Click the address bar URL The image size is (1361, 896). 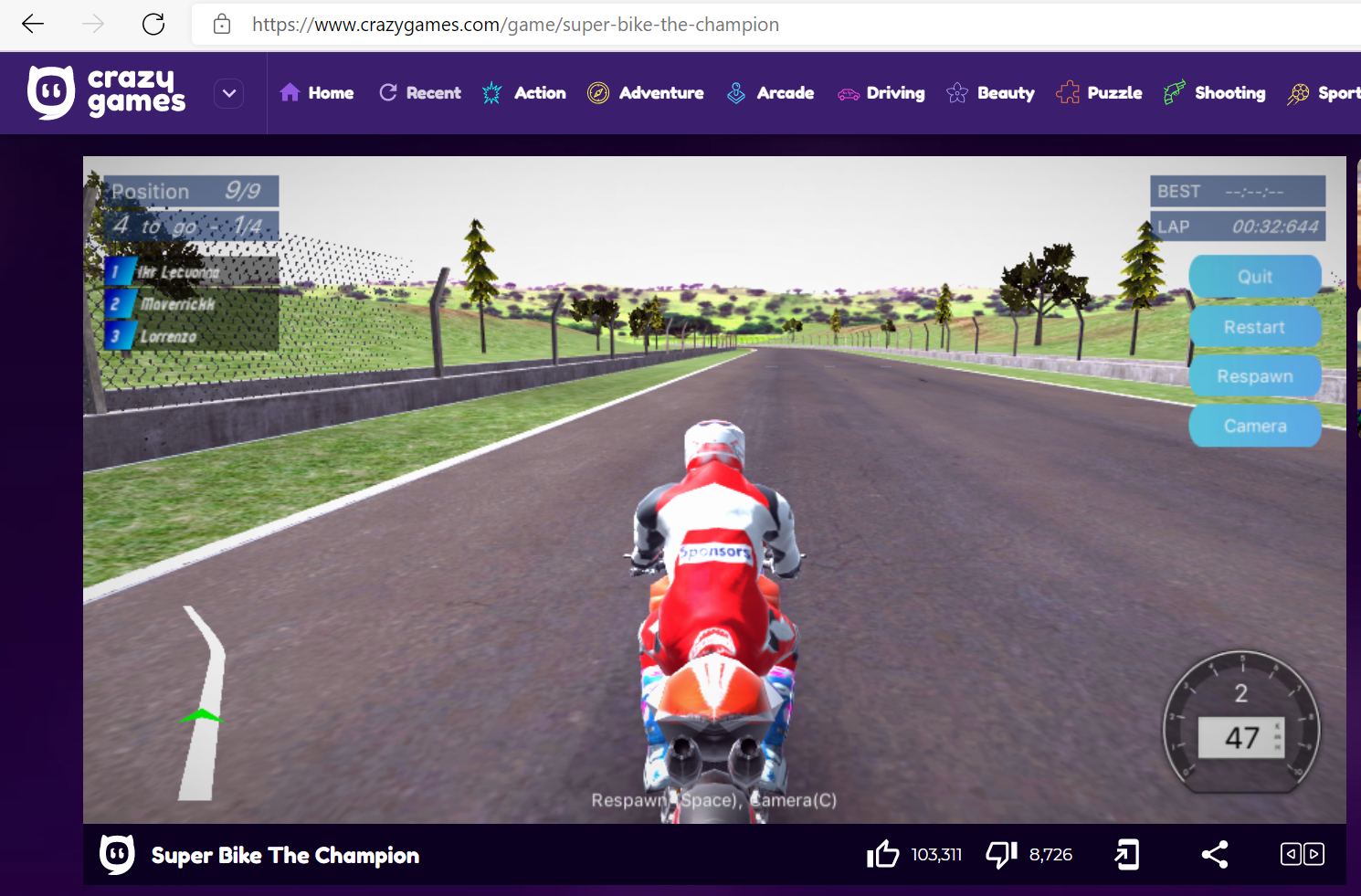[x=515, y=25]
